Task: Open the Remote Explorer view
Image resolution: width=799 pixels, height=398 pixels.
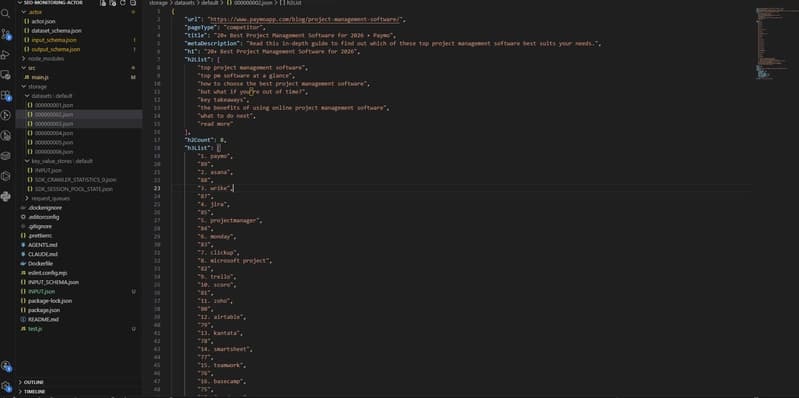Action: point(6,74)
